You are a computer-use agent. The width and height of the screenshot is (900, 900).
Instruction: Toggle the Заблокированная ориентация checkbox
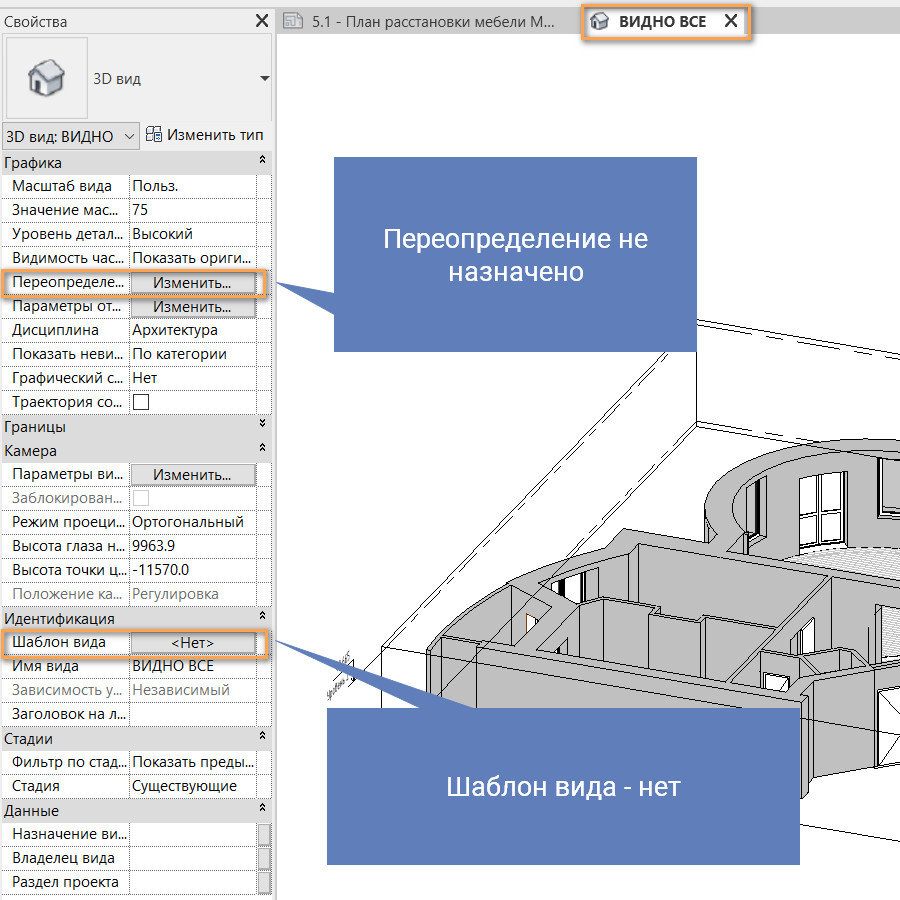[x=141, y=498]
